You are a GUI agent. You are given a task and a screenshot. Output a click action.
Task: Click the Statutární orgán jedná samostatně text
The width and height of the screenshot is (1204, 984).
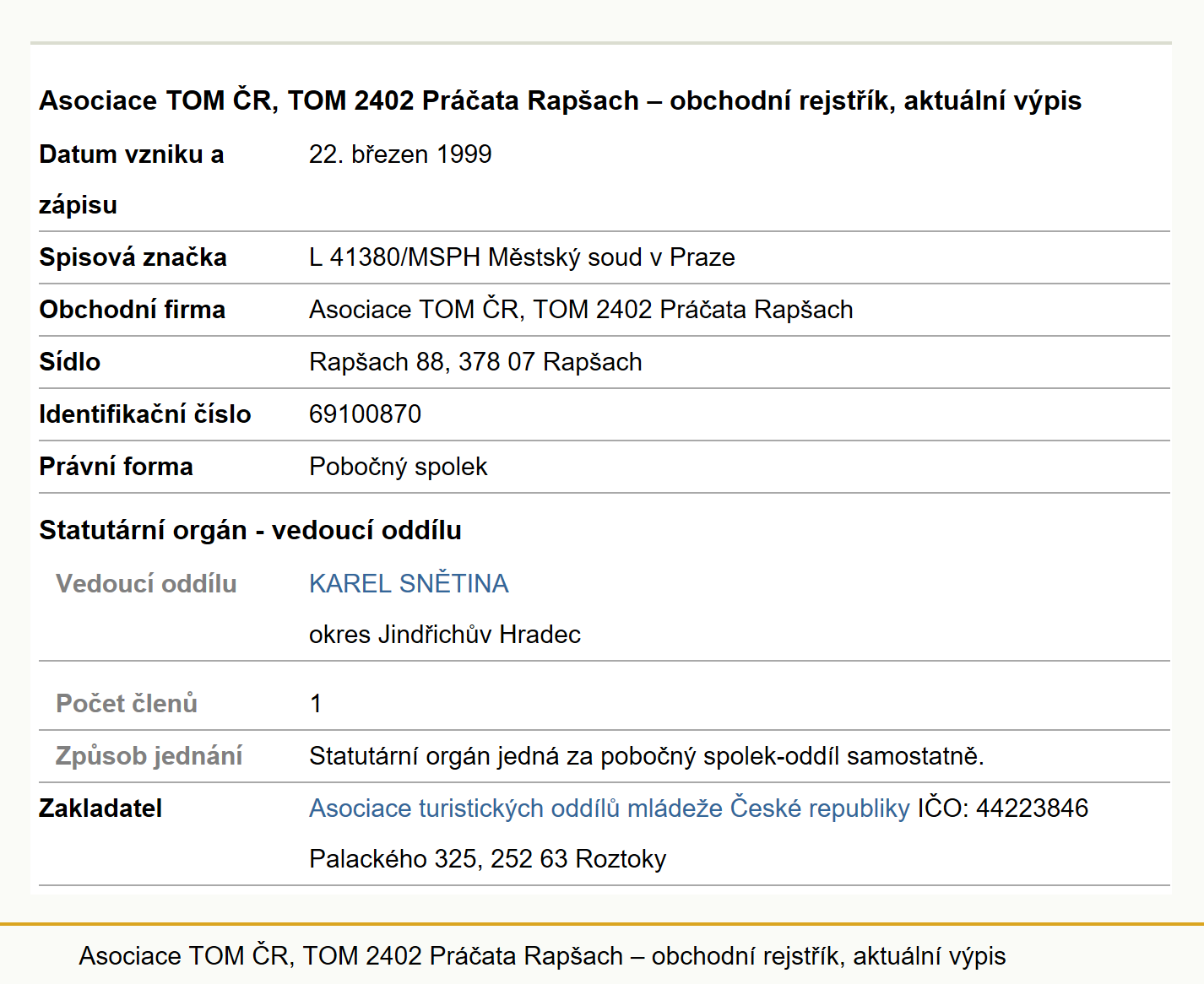pos(647,755)
